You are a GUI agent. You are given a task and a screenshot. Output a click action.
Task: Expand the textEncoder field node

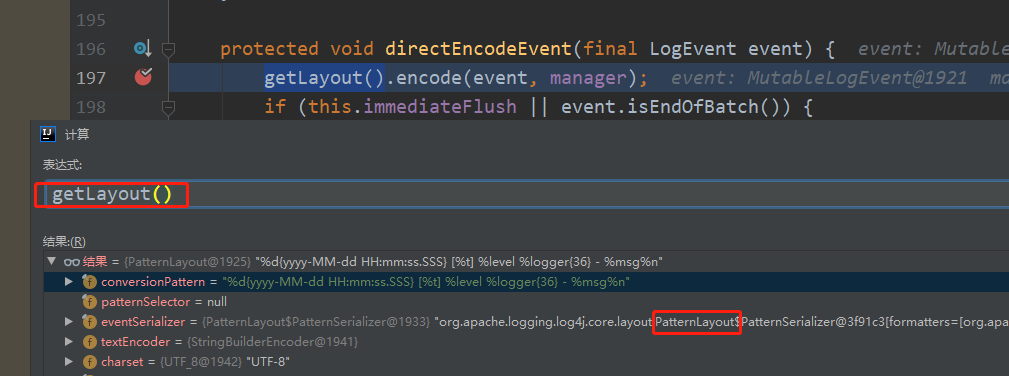pyautogui.click(x=69, y=342)
